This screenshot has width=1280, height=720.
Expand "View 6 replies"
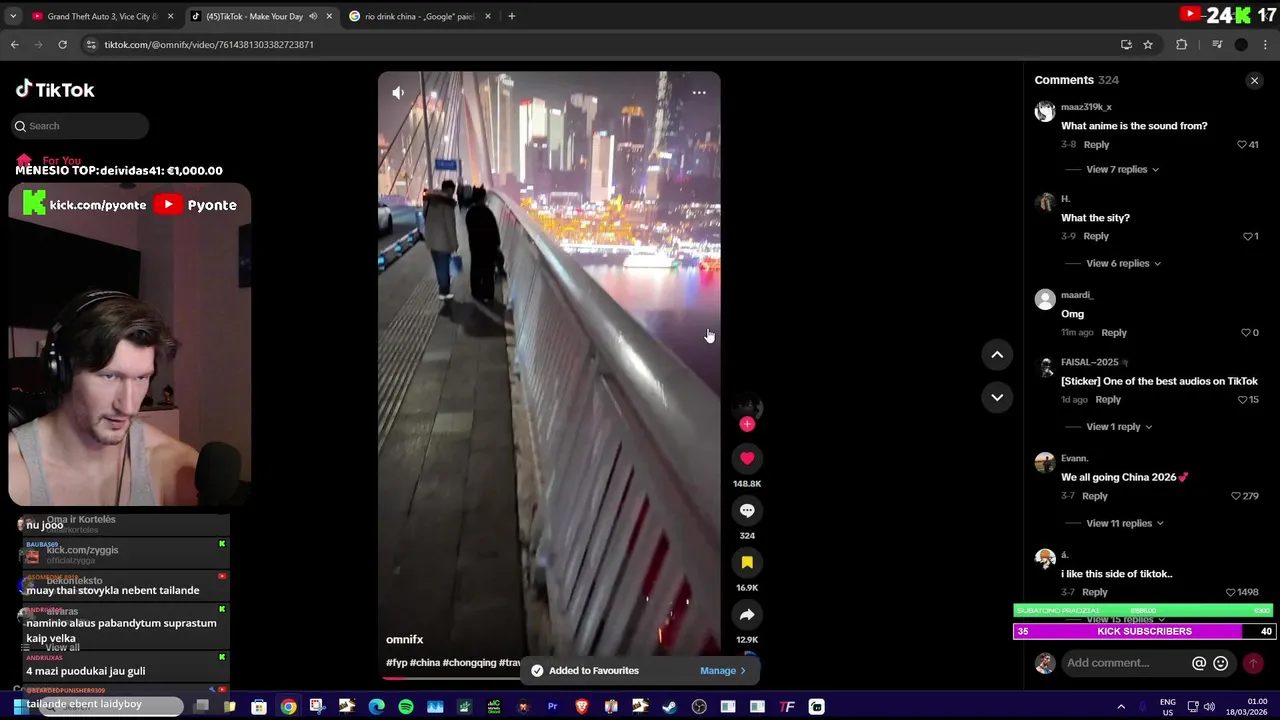(x=1123, y=264)
